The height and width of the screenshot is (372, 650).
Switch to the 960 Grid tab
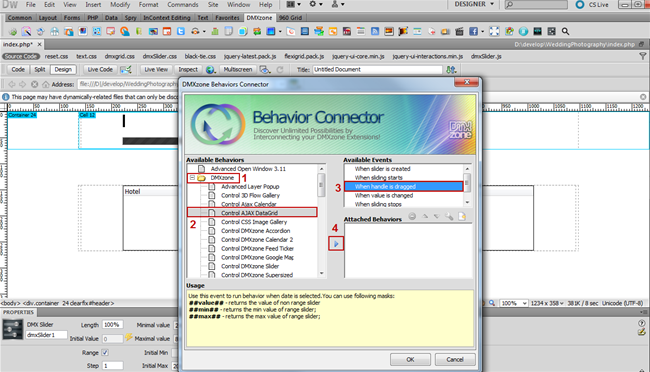coord(290,18)
